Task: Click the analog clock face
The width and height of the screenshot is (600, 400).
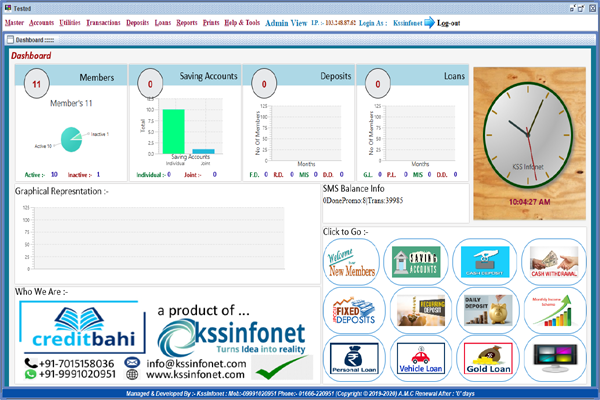Action: [x=528, y=134]
